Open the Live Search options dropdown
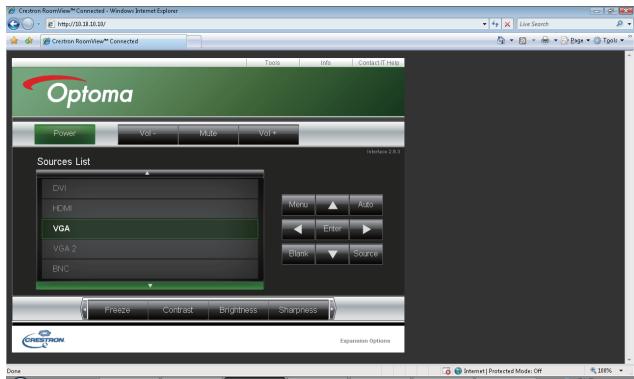 629,24
